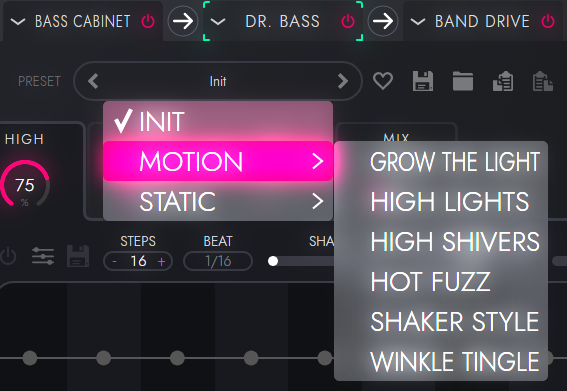Toggle Bass Cabinet power button
The image size is (567, 391).
tap(148, 21)
